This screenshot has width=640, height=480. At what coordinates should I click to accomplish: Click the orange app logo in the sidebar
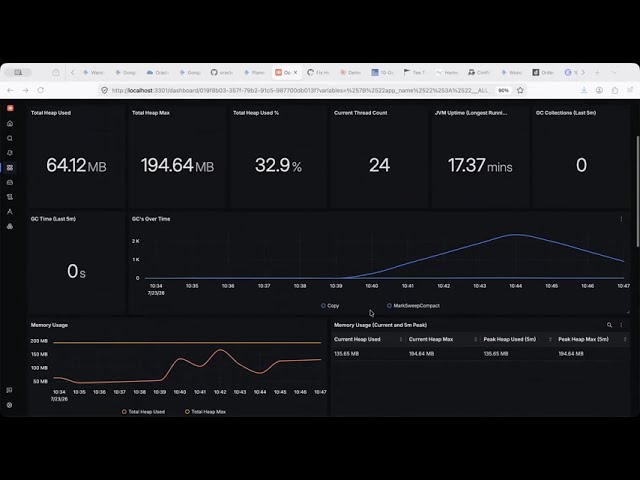click(10, 108)
